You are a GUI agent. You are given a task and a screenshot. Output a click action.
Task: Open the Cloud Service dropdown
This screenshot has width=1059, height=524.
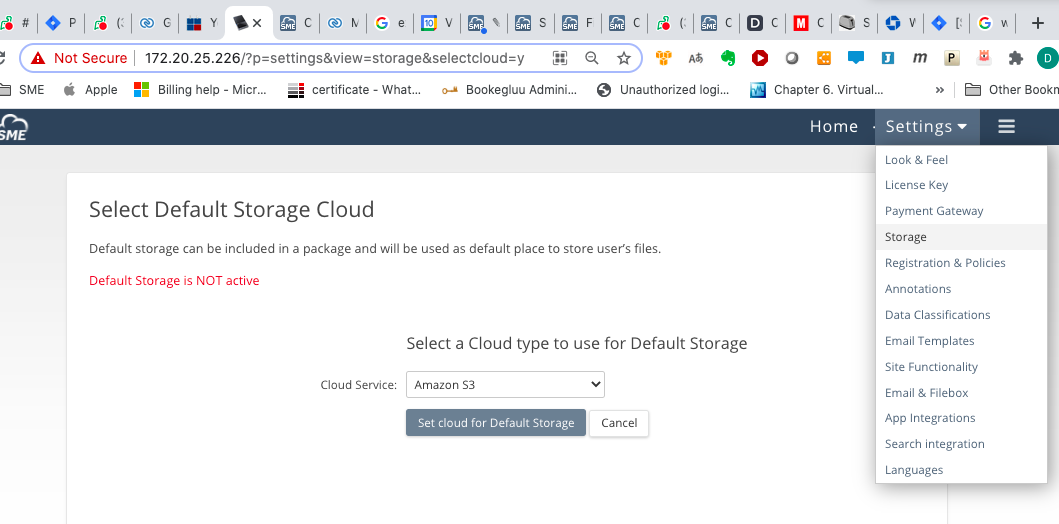[505, 384]
